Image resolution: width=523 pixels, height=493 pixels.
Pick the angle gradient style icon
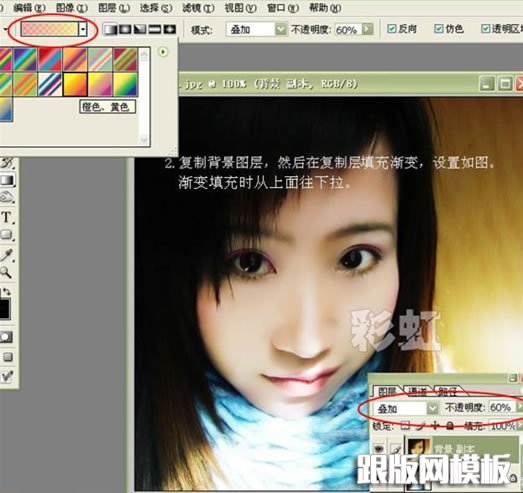click(140, 29)
